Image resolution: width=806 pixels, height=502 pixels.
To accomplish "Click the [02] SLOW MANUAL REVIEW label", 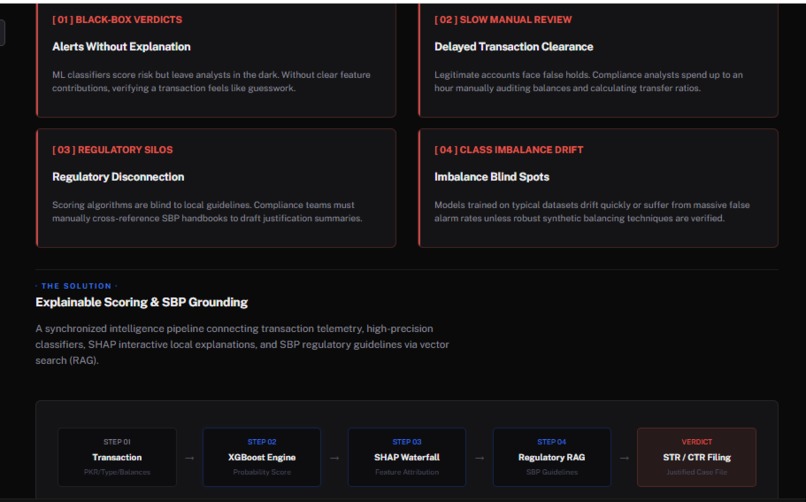I will coord(503,20).
